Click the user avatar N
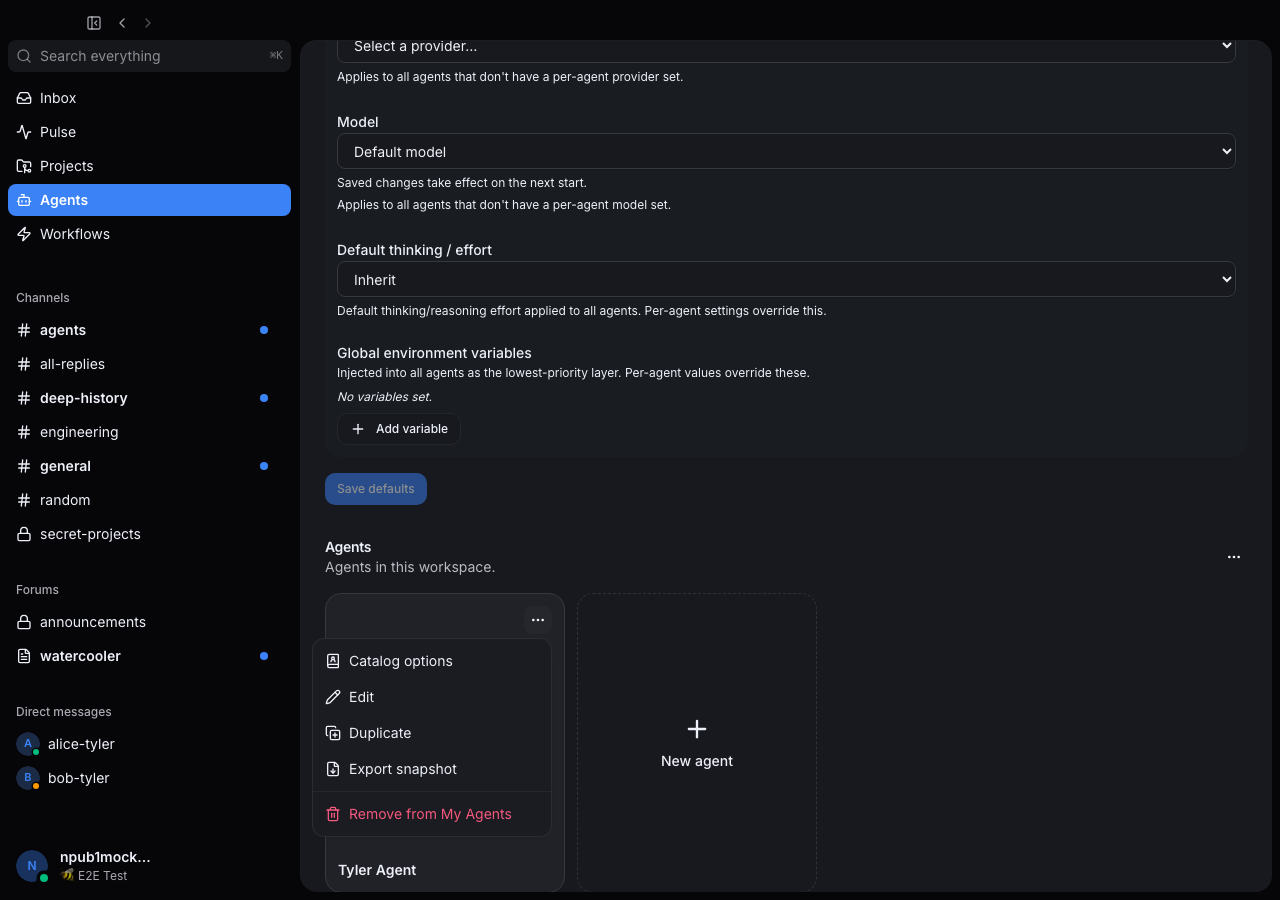This screenshot has height=900, width=1280. tap(32, 866)
